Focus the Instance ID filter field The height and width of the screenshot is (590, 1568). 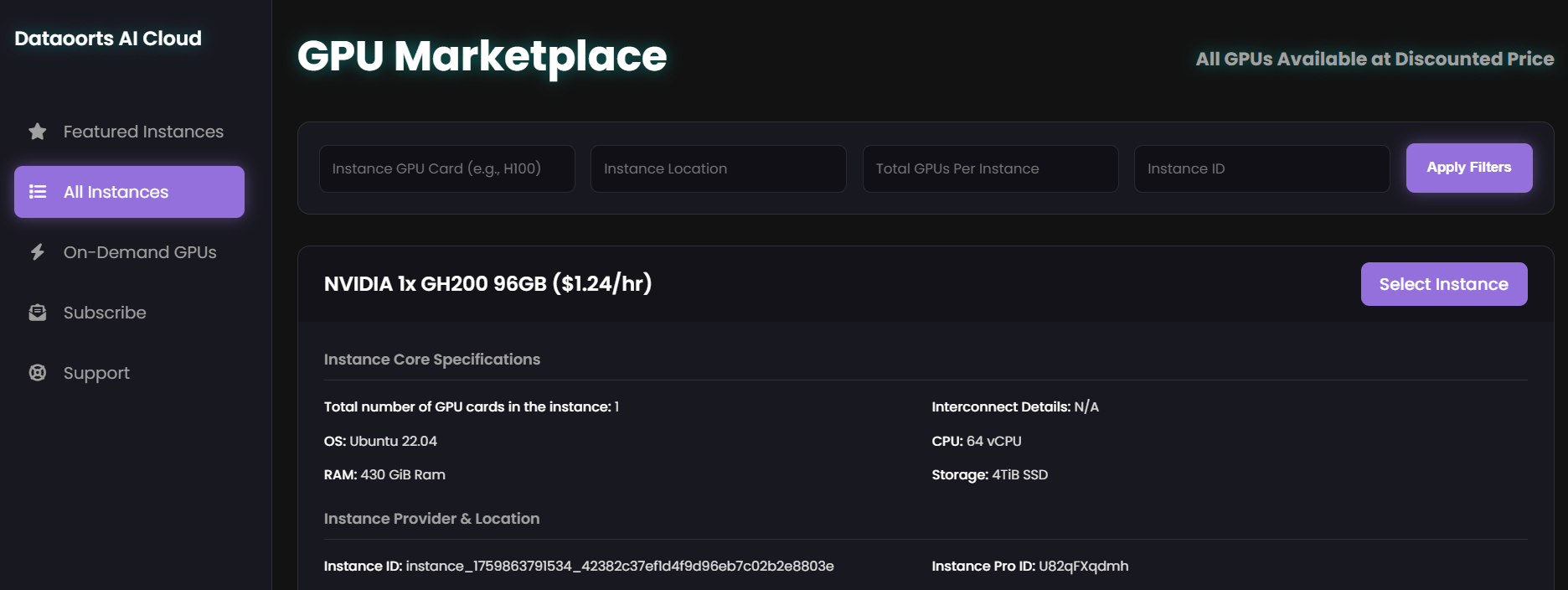[1262, 168]
